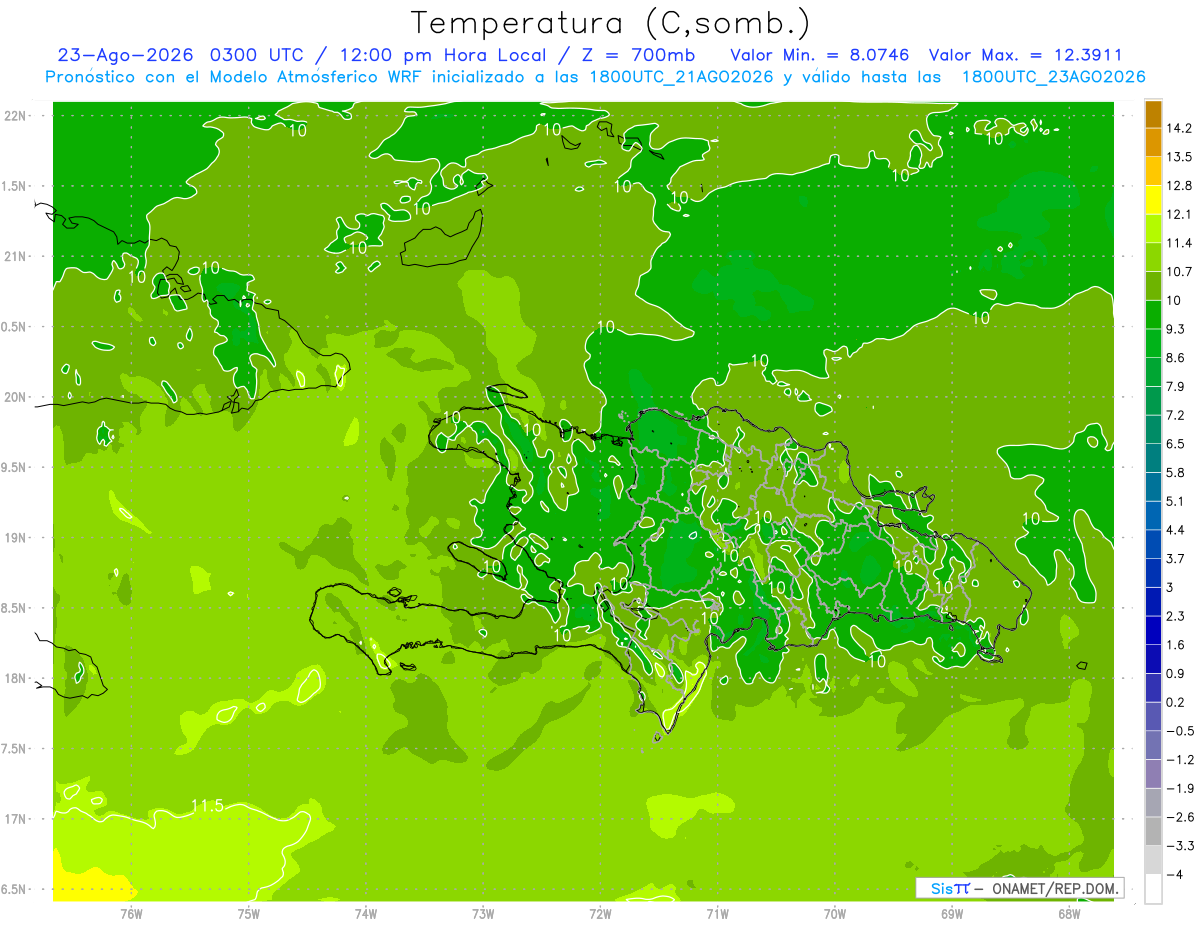Screen dimensions: 1200x927
Task: Click the '73W' longitude label
Action: click(x=483, y=913)
